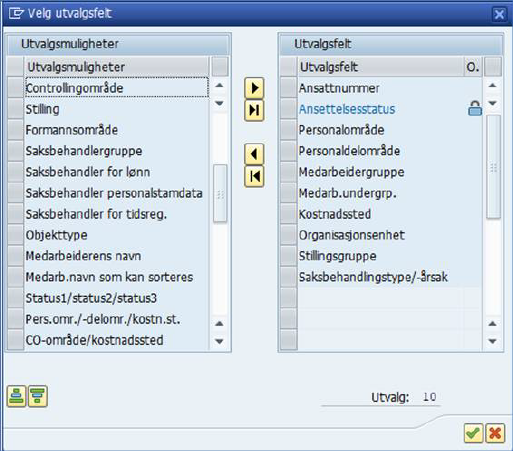Open column settings of Utvalgsfelt table

coord(493,67)
